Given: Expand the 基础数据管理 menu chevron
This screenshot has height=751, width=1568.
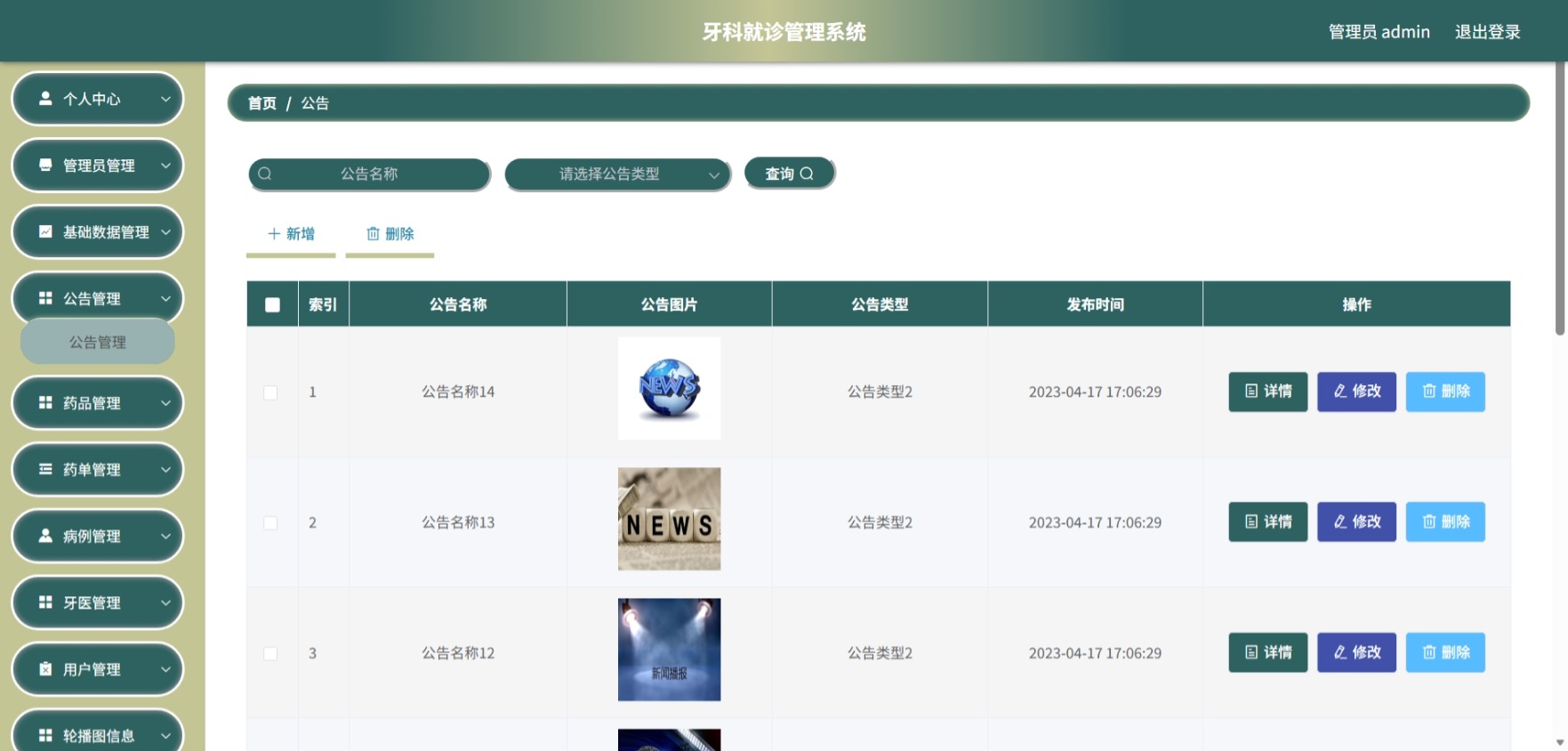Looking at the screenshot, I should pos(165,232).
